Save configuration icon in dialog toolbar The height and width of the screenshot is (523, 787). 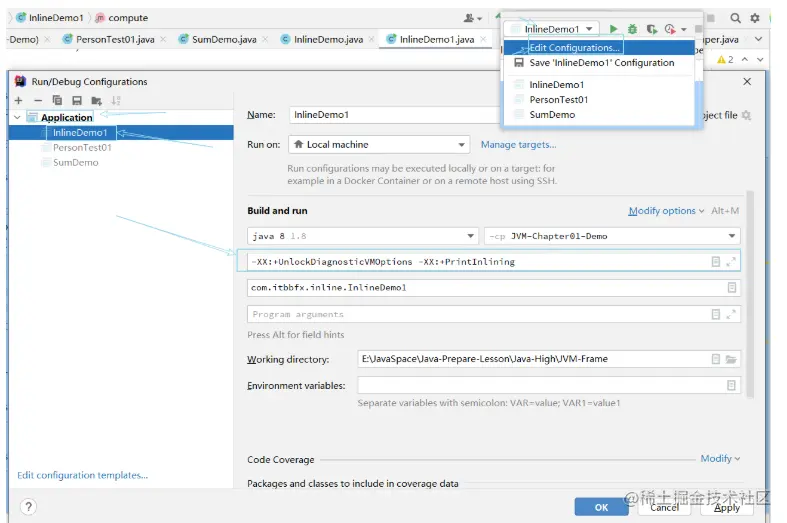tap(77, 100)
